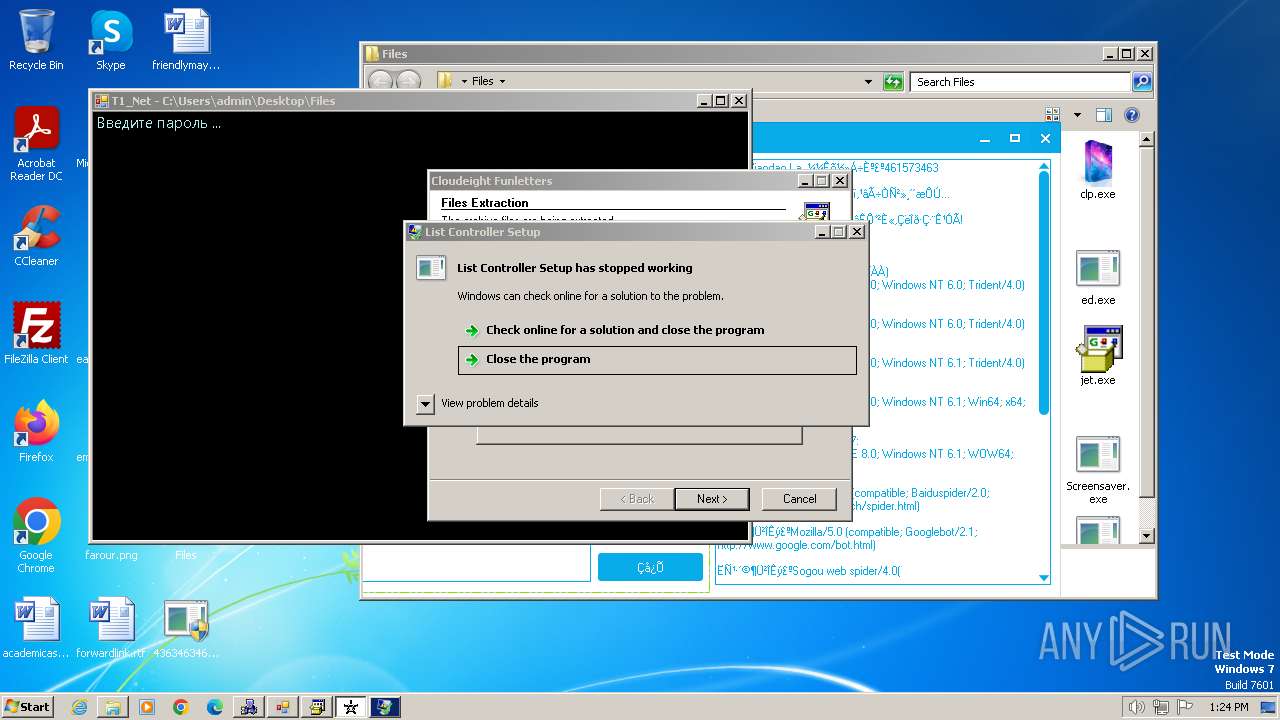Minimize the blue-titled application window
This screenshot has width=1280, height=720.
[983, 138]
